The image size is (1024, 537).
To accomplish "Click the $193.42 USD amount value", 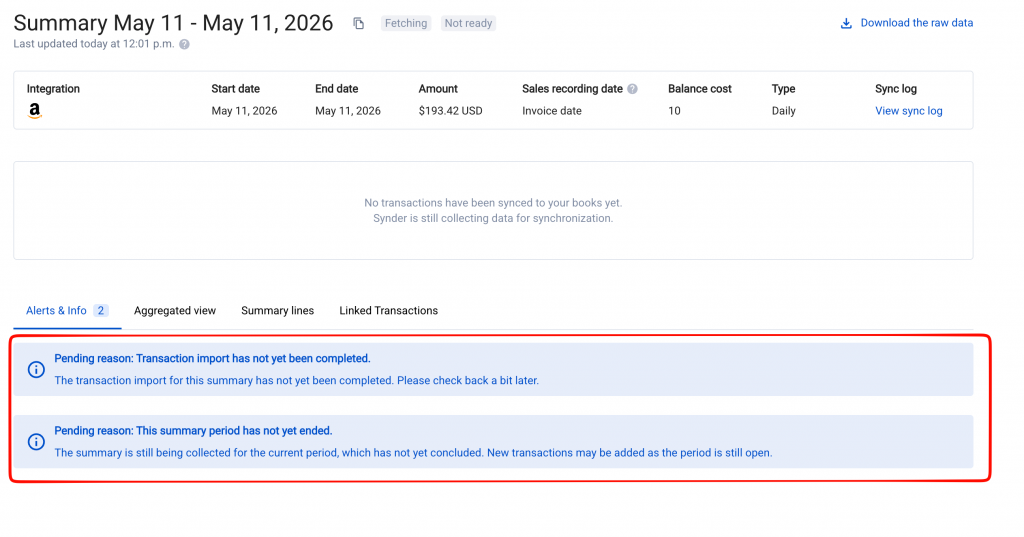I will (451, 111).
